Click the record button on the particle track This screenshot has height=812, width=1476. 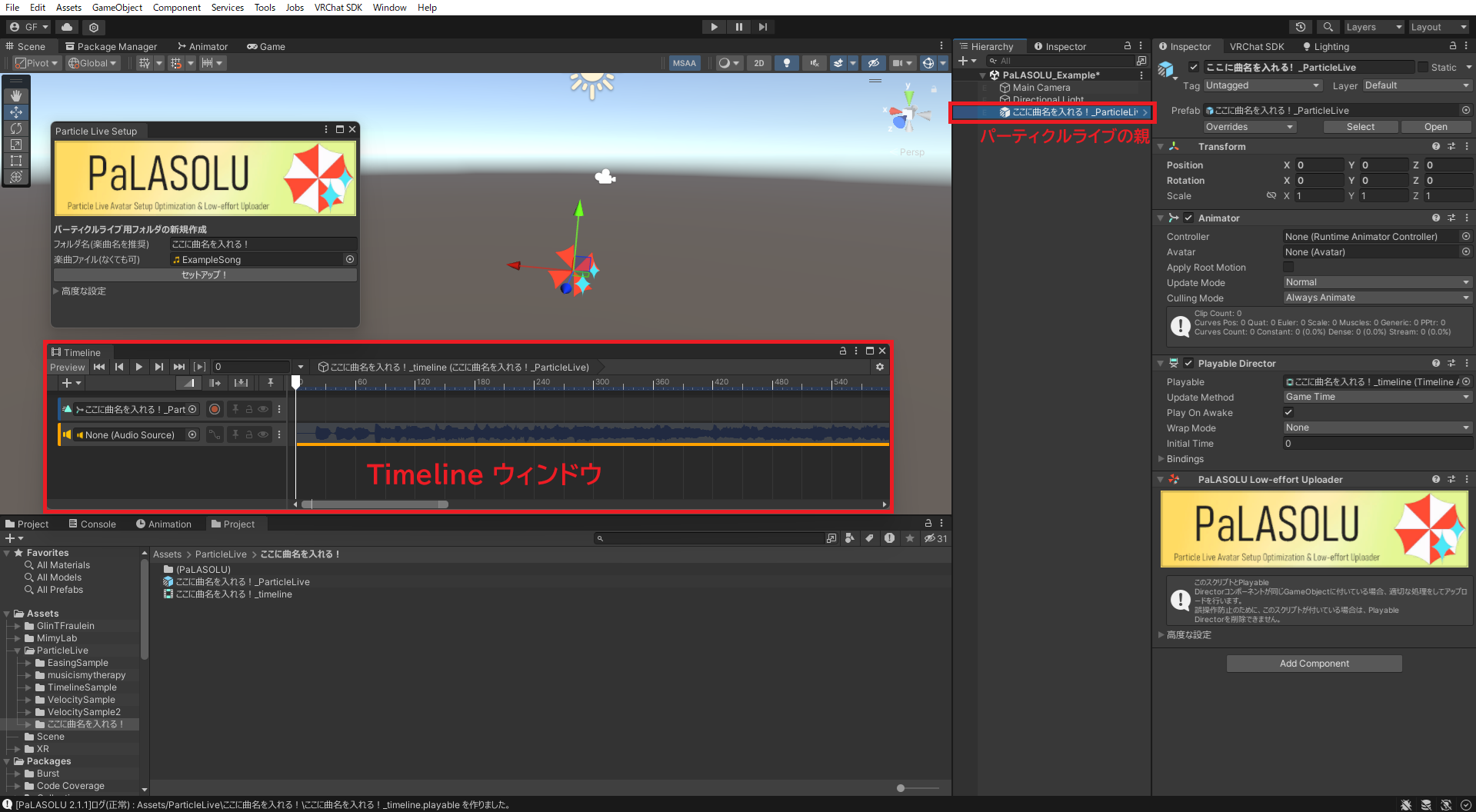tap(214, 409)
